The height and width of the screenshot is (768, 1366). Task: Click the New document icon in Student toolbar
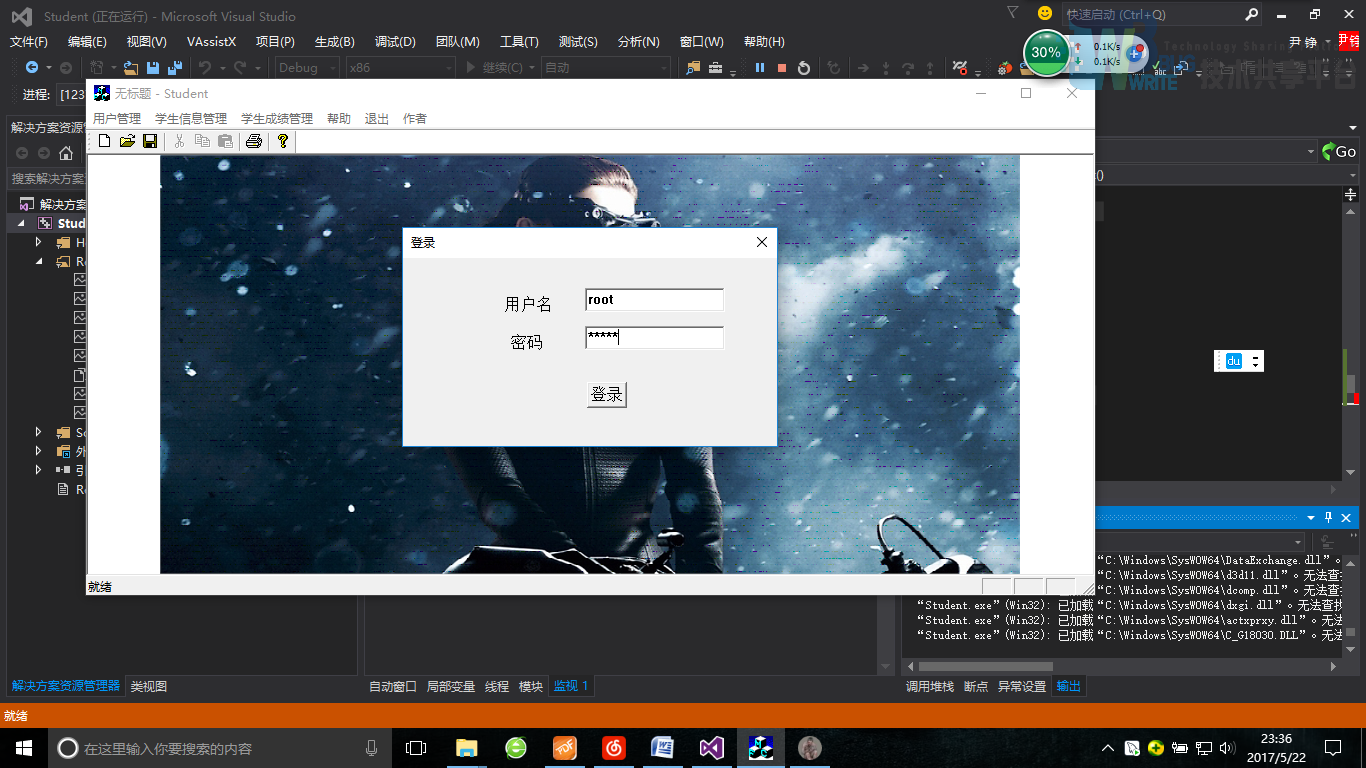pos(105,141)
